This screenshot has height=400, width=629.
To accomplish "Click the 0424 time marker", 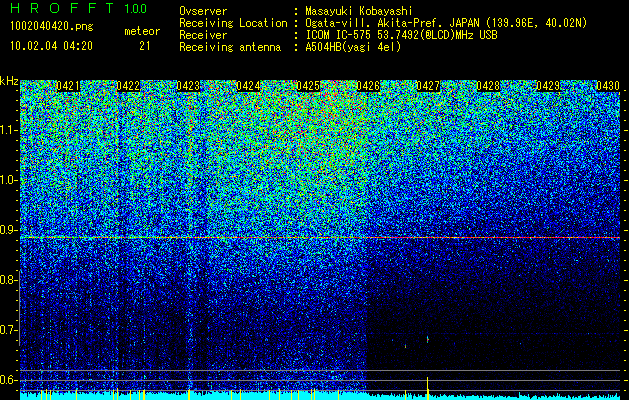I will (x=248, y=86).
